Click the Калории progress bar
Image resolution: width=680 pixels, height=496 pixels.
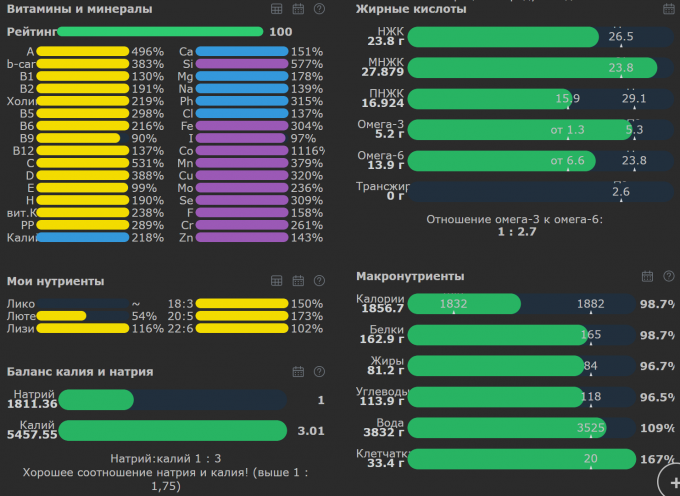520,304
